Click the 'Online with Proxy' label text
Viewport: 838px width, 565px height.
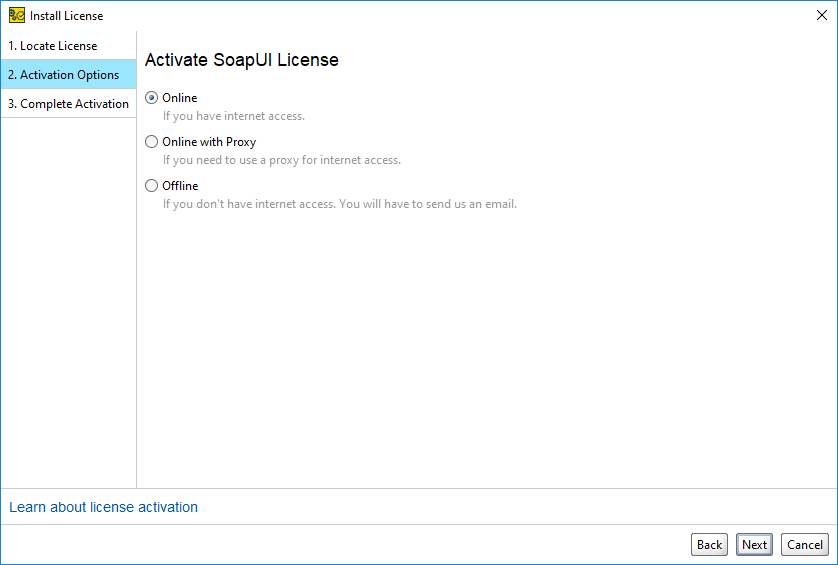tap(209, 142)
